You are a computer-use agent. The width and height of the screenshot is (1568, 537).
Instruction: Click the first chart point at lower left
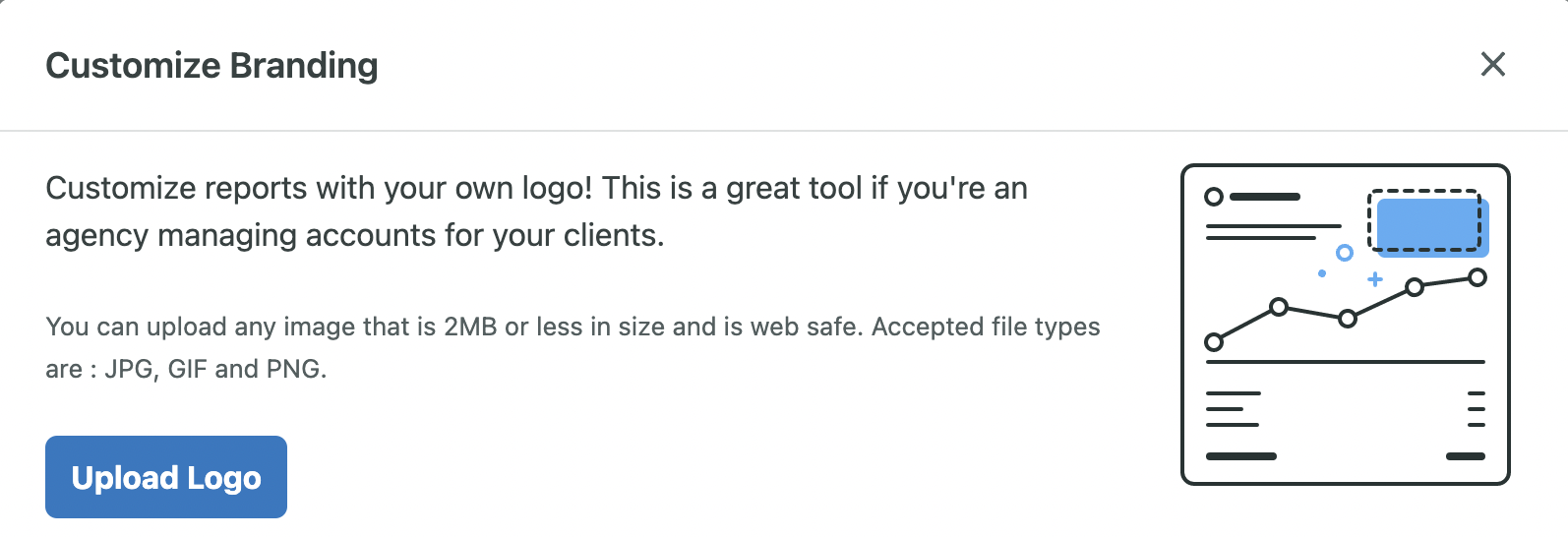click(1214, 342)
